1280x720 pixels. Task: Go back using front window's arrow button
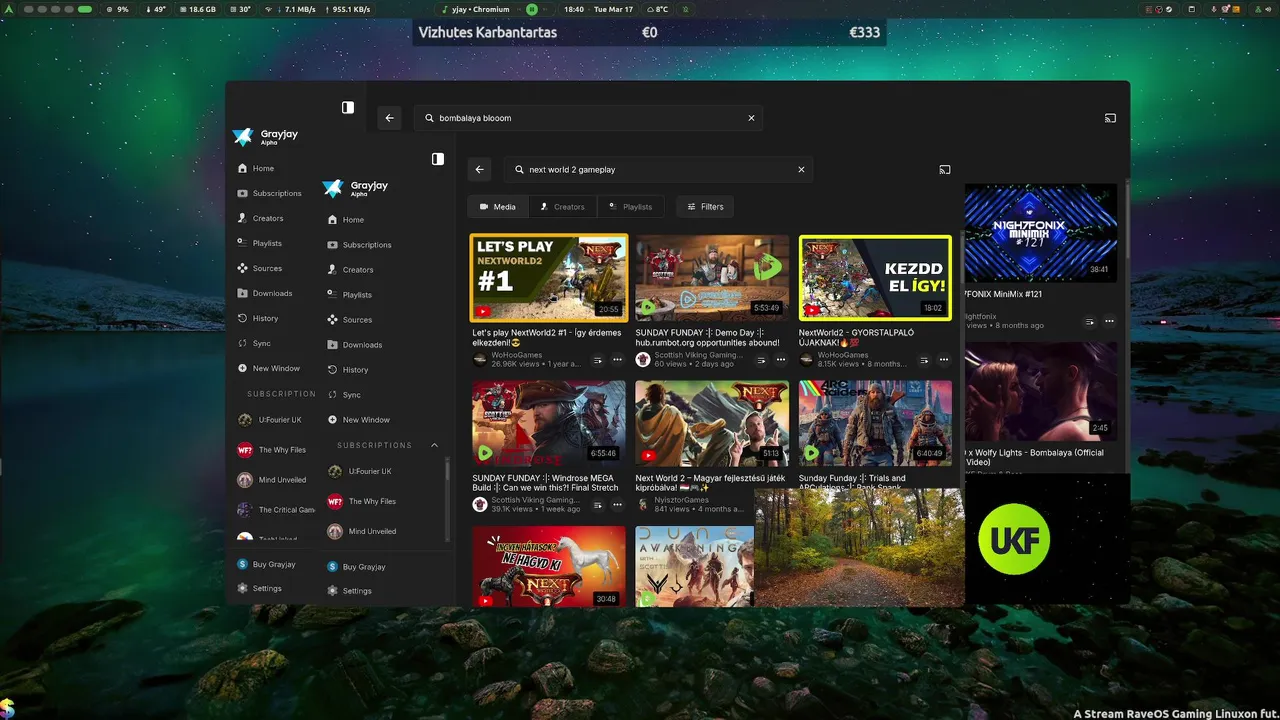480,170
